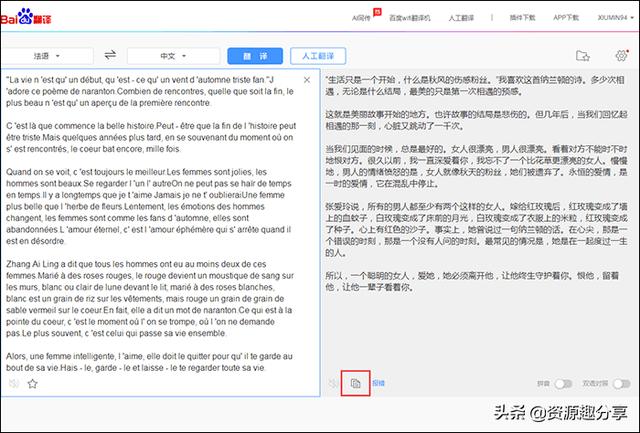This screenshot has height=433, width=640.
Task: Copy the translated Chinese text
Action: (356, 383)
